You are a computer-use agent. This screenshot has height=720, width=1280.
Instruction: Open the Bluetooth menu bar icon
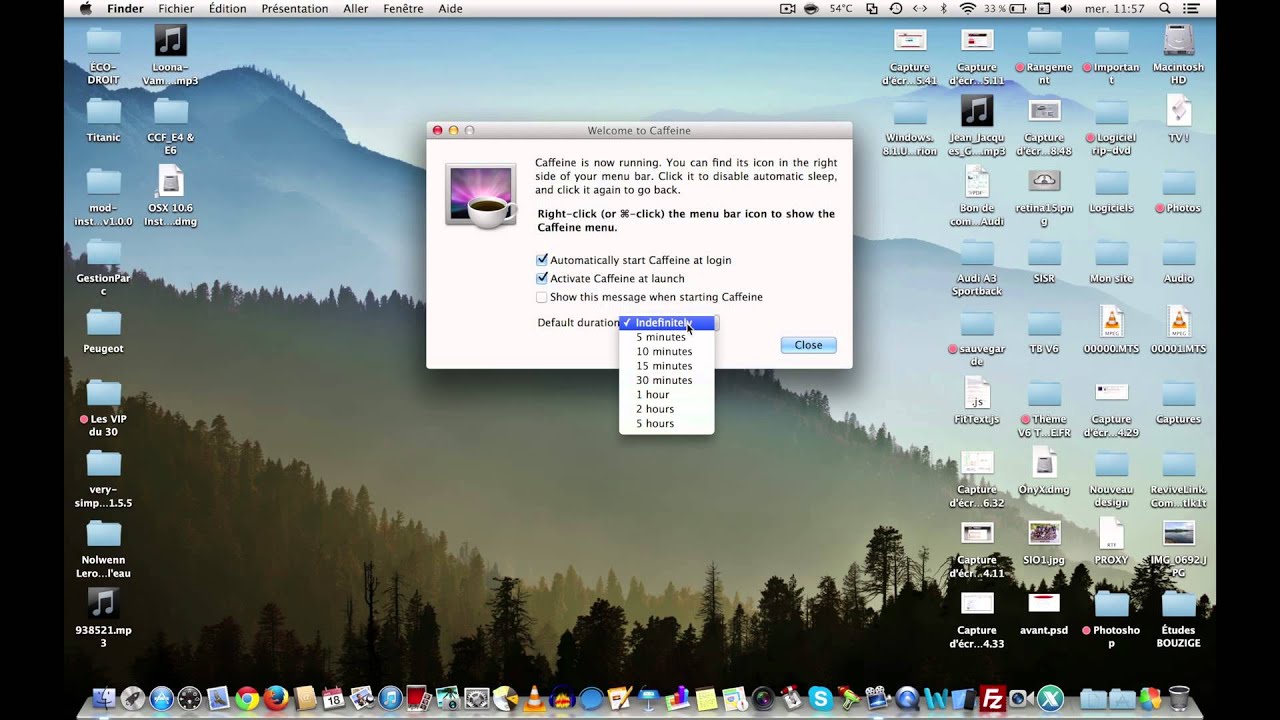coord(943,8)
